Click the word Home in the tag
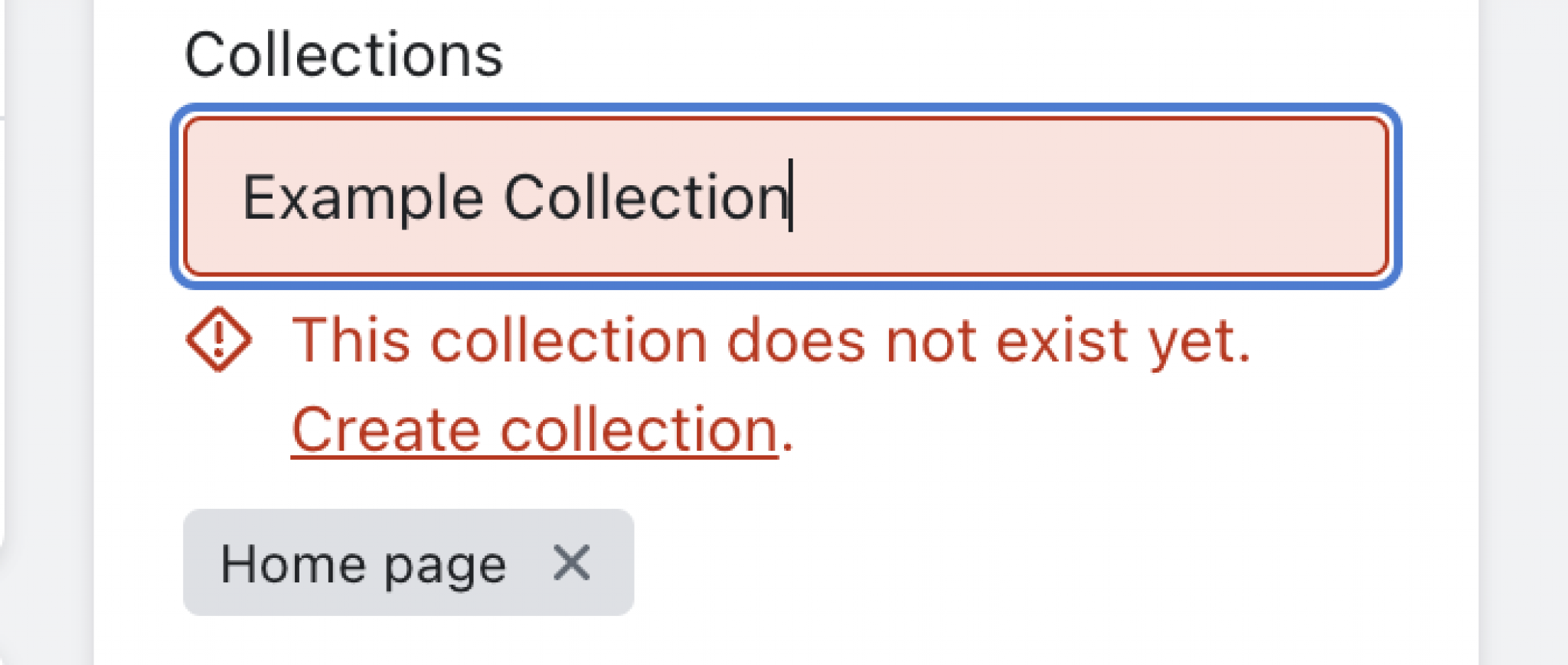The width and height of the screenshot is (1568, 665). pyautogui.click(x=292, y=565)
